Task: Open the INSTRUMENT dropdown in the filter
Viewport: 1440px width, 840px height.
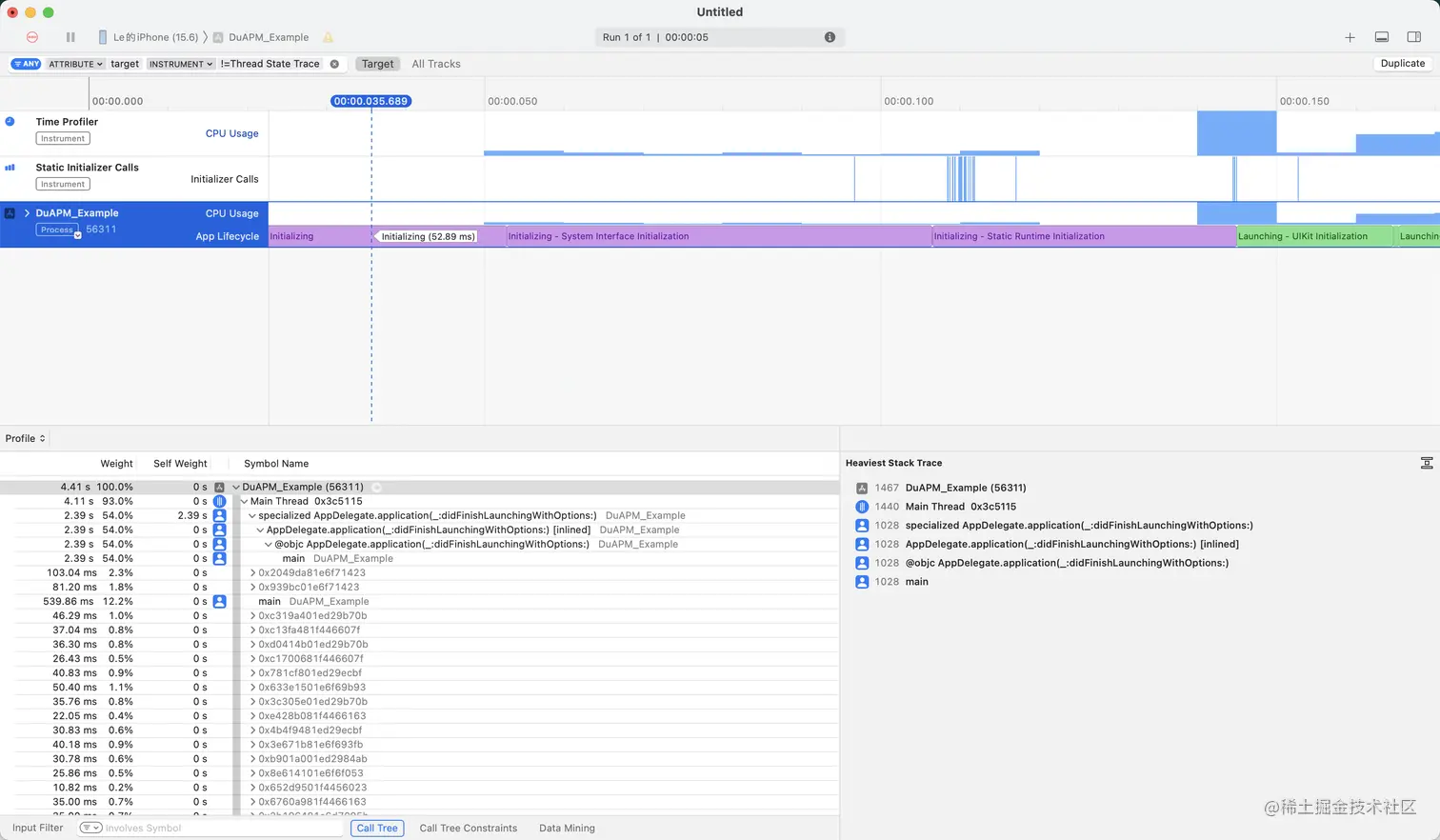Action: 181,64
